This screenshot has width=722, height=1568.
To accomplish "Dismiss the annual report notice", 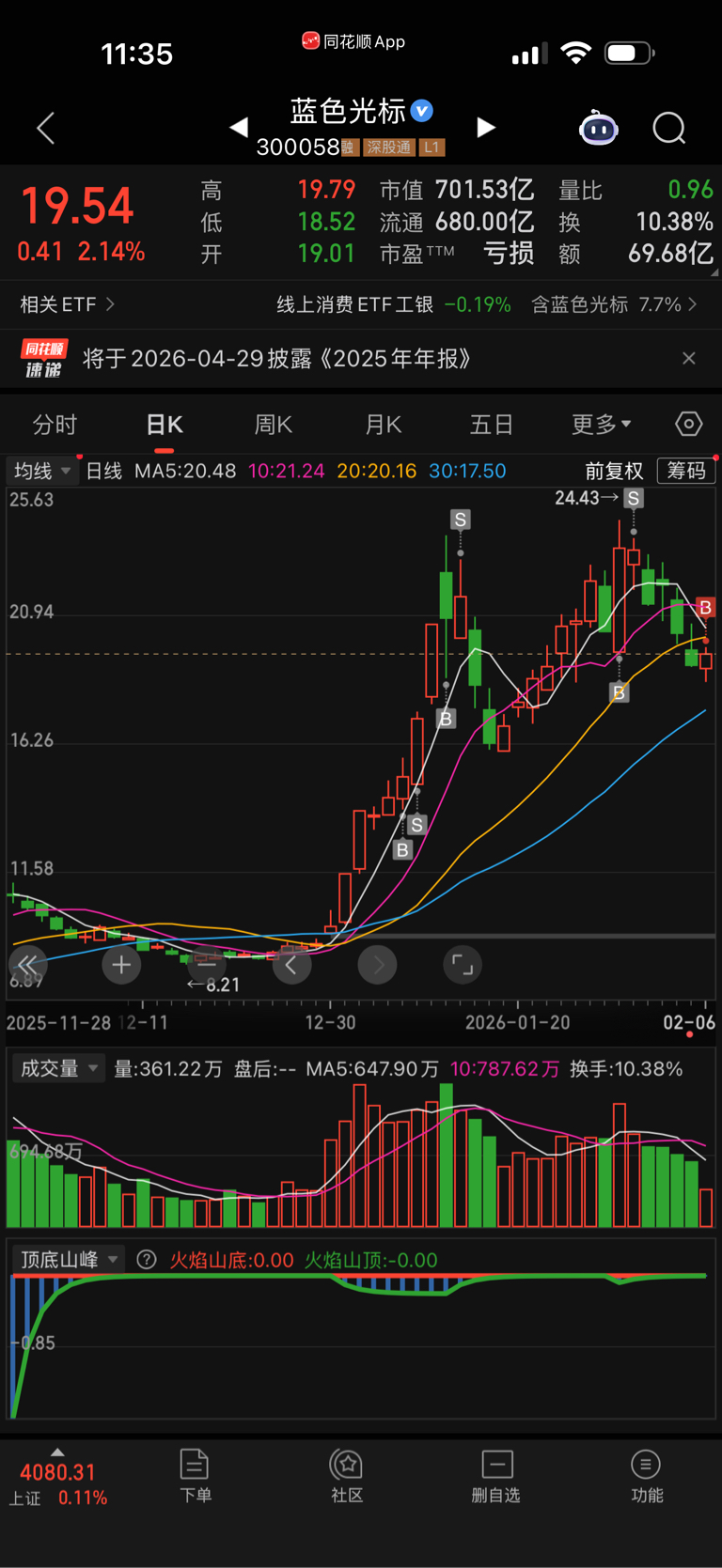I will tap(689, 358).
